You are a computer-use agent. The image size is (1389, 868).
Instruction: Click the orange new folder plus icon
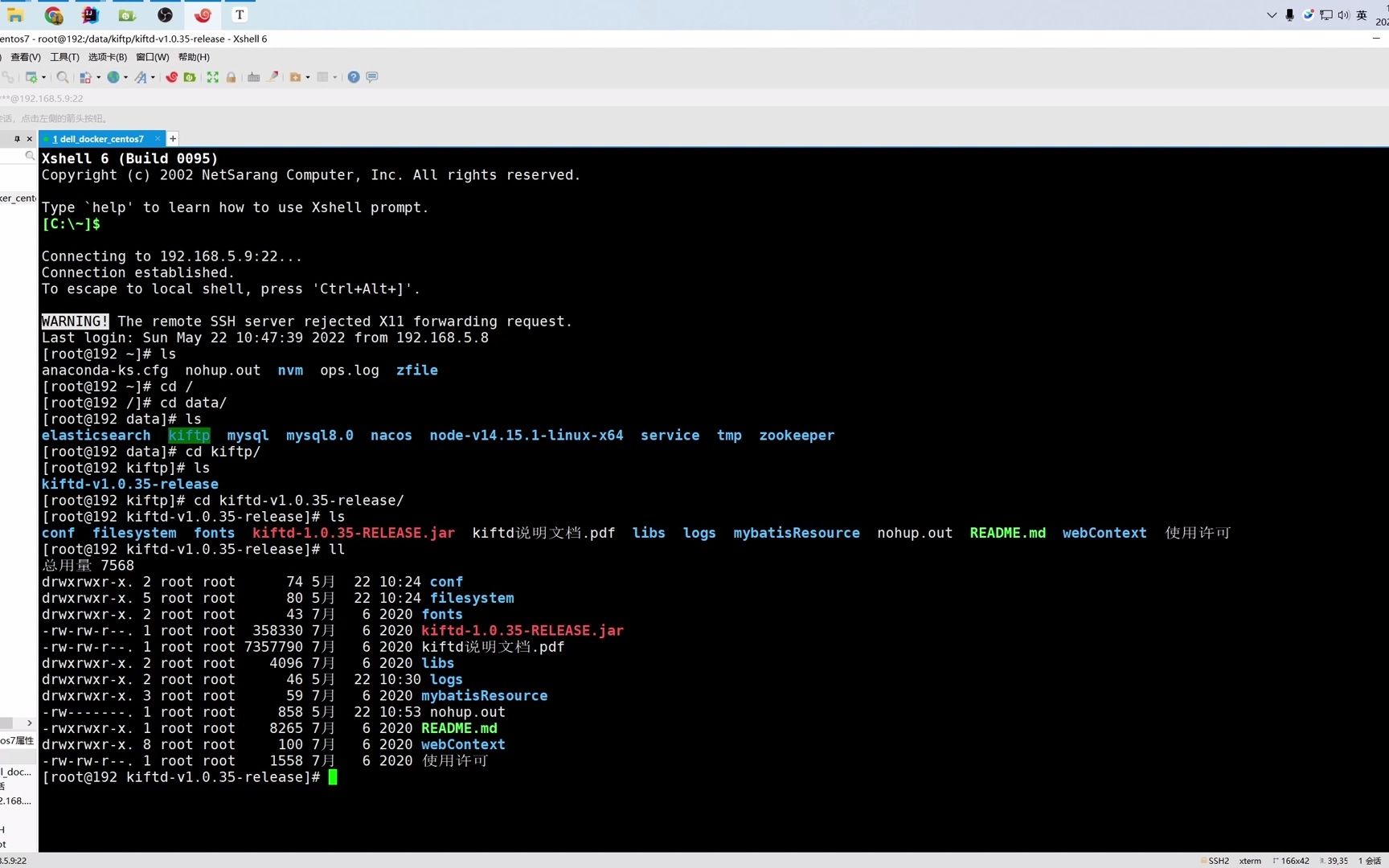(x=295, y=77)
